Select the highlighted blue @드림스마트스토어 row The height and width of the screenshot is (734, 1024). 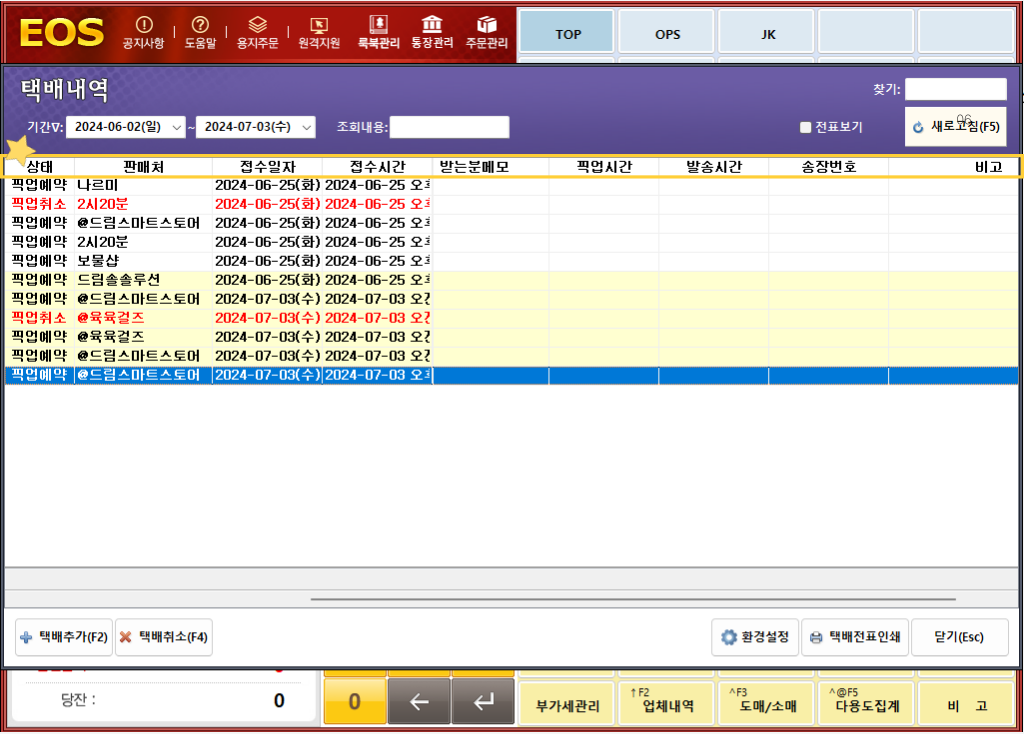click(x=511, y=375)
